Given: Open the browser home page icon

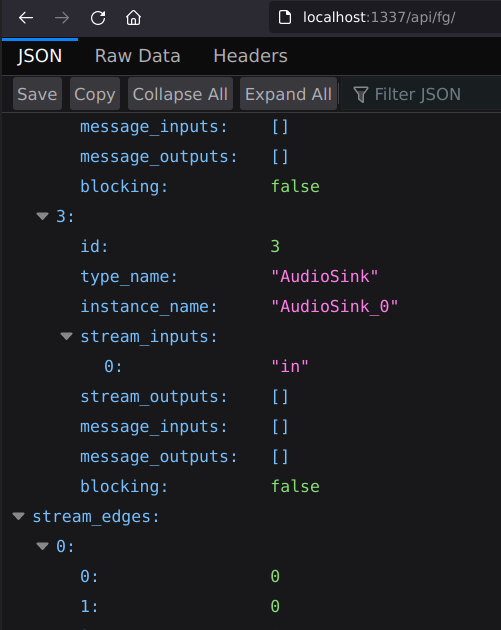Looking at the screenshot, I should (x=133, y=18).
